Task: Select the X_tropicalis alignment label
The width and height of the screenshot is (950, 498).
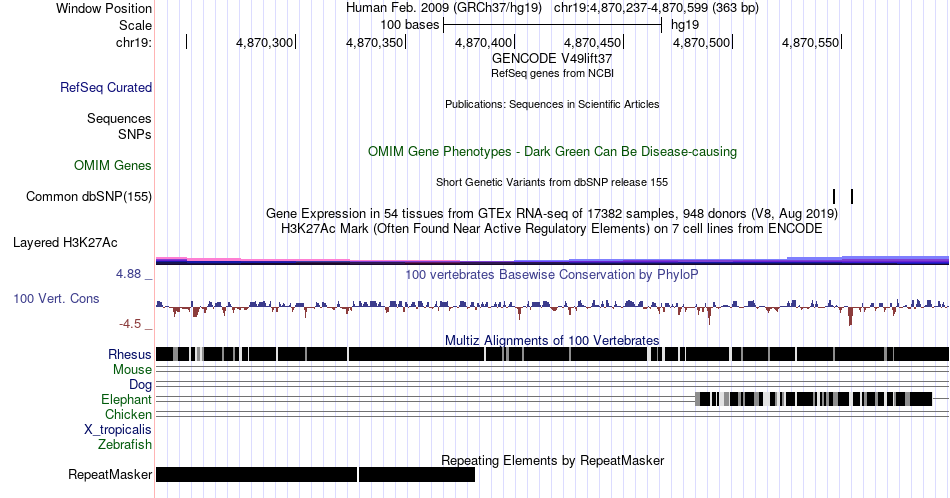Action: click(x=118, y=430)
